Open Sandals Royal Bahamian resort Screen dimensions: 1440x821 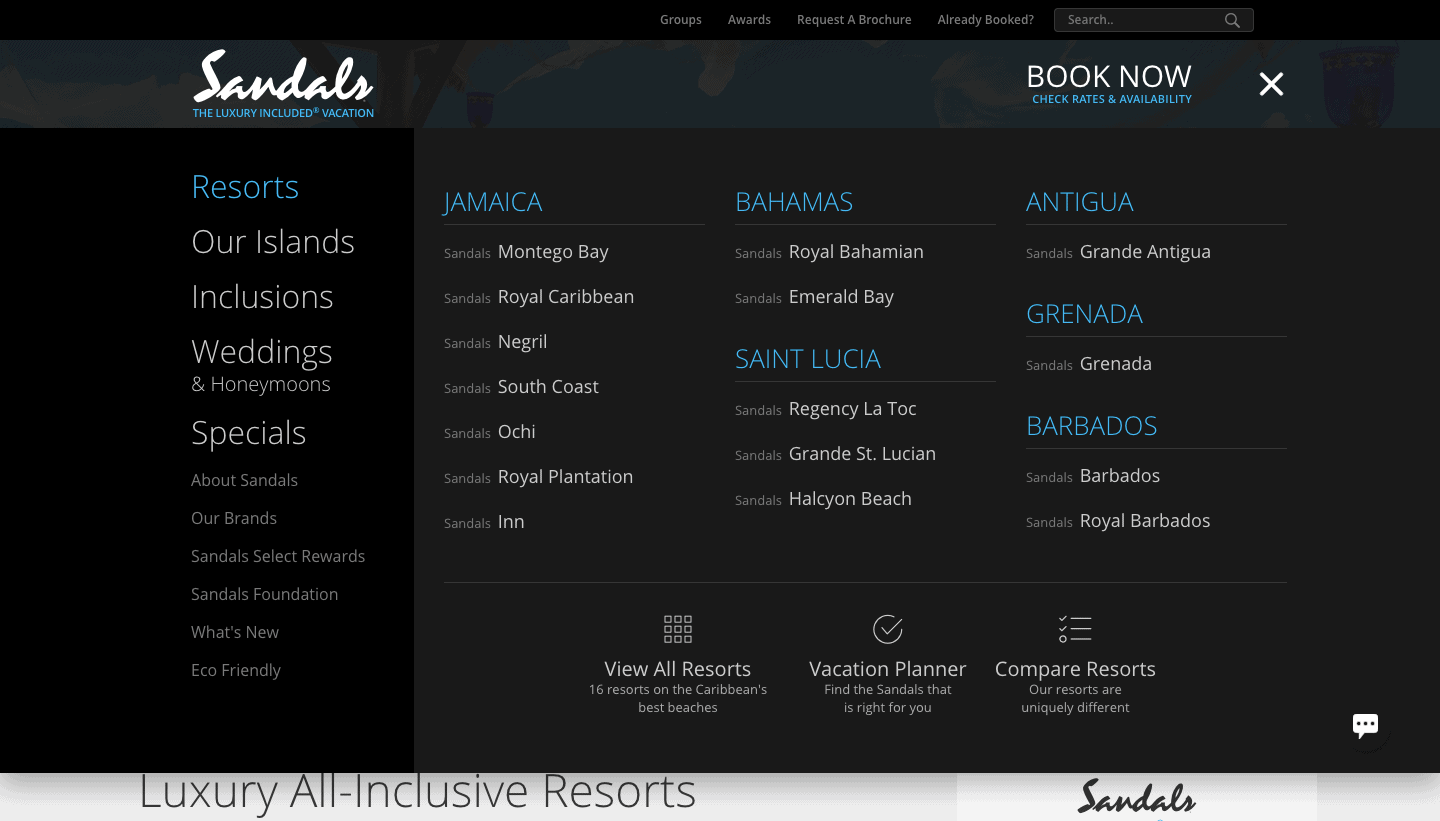829,252
